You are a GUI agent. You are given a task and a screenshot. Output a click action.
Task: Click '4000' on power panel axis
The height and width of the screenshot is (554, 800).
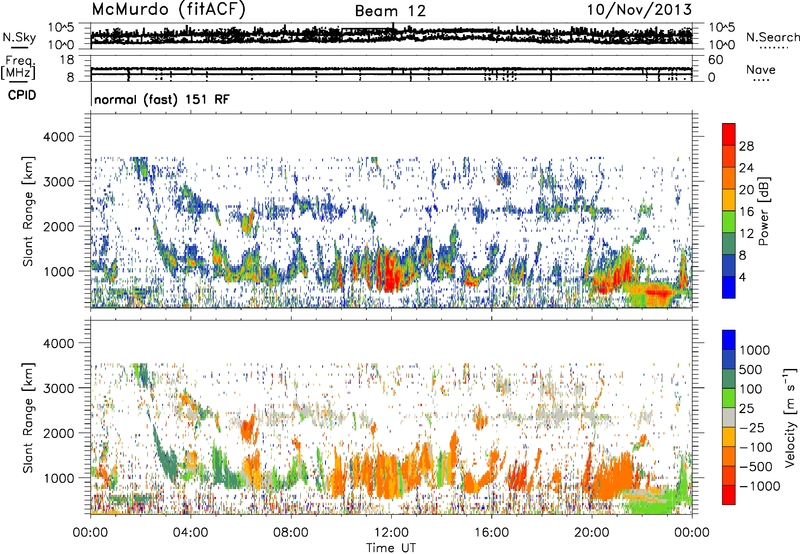[x=61, y=137]
